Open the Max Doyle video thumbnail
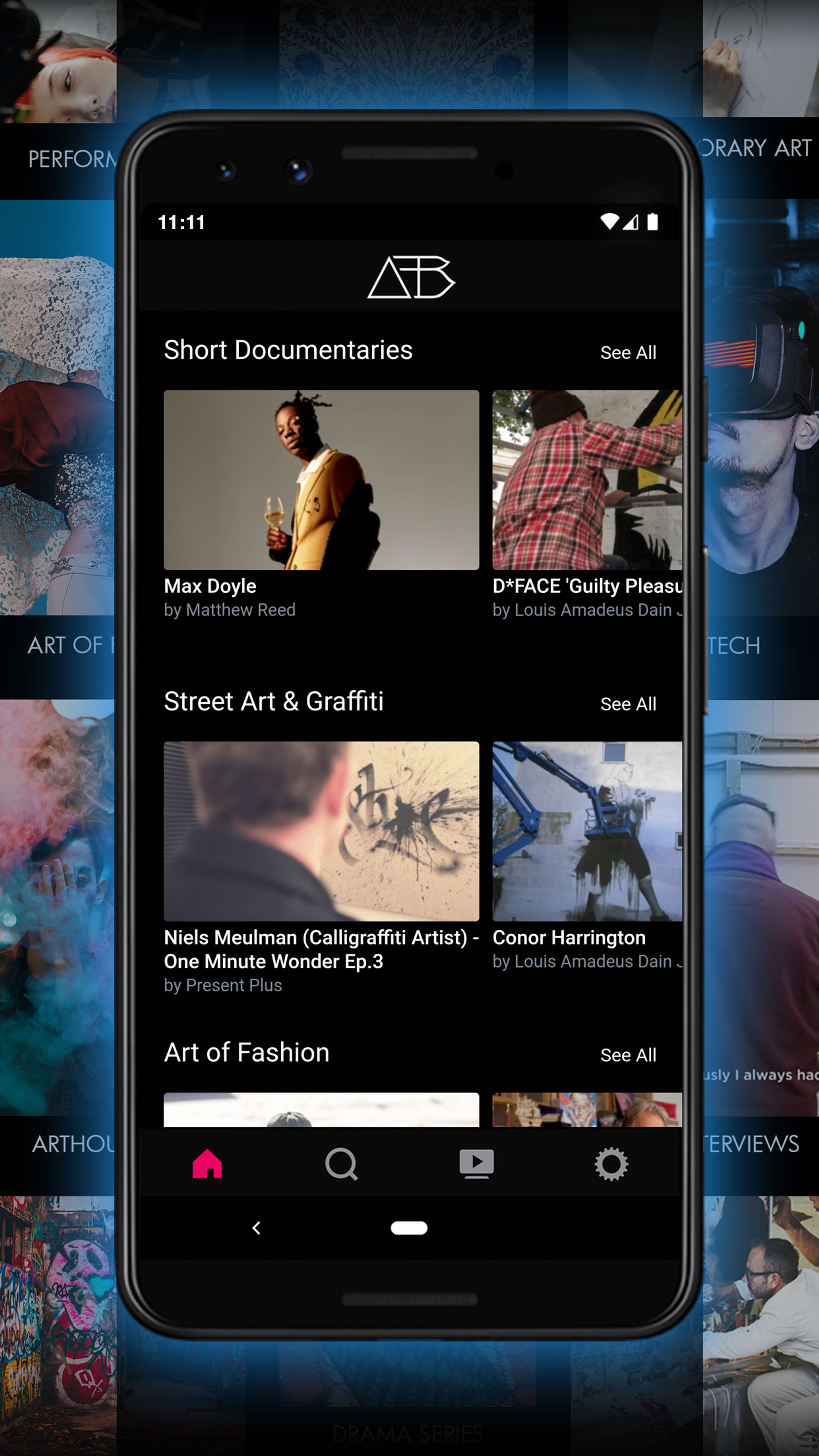The image size is (819, 1456). [x=321, y=480]
